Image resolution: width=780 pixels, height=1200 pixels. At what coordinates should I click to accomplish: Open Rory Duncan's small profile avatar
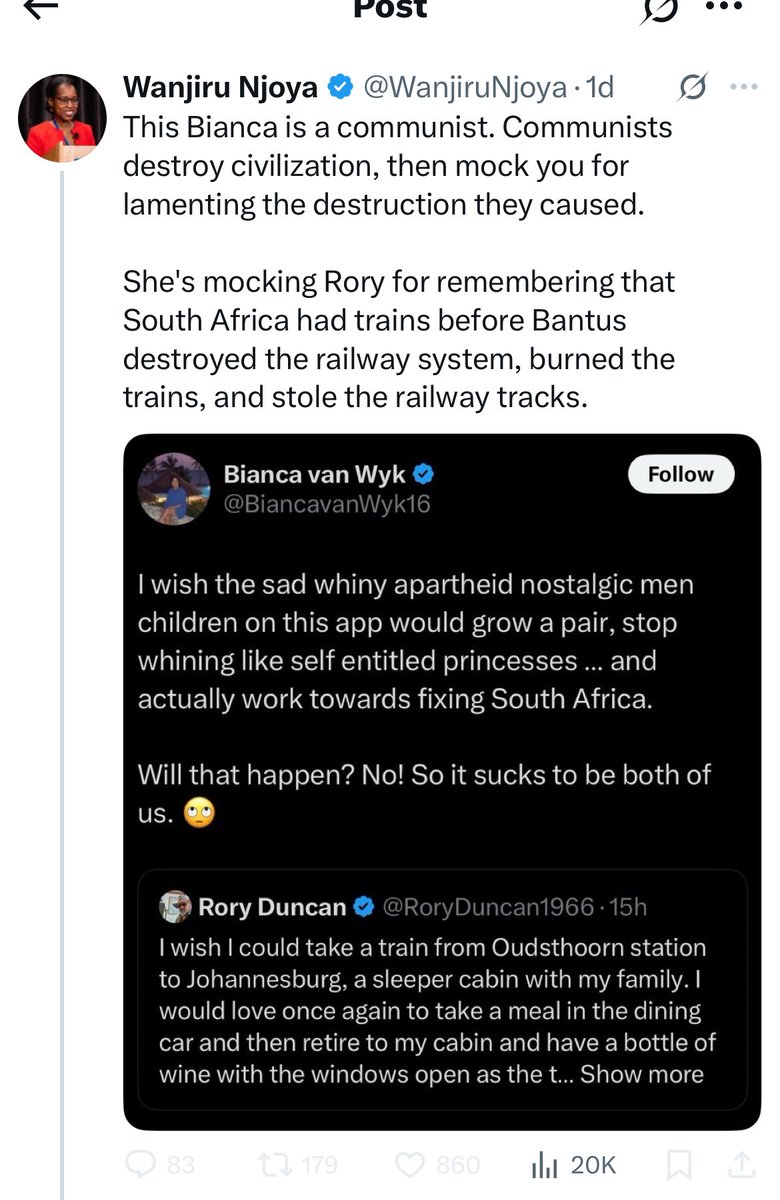click(175, 907)
